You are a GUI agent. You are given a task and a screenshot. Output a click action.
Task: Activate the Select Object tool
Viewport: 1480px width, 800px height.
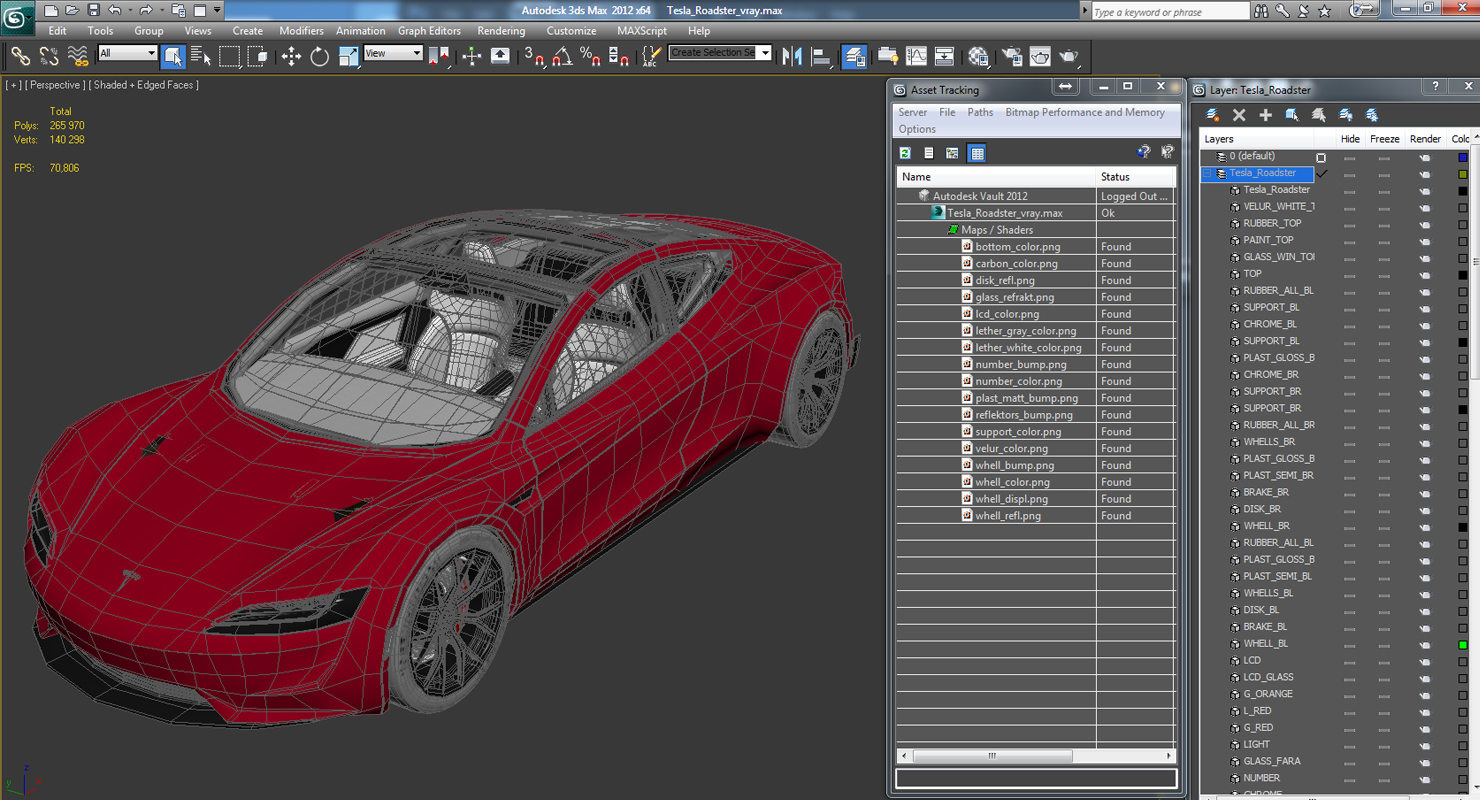click(173, 57)
